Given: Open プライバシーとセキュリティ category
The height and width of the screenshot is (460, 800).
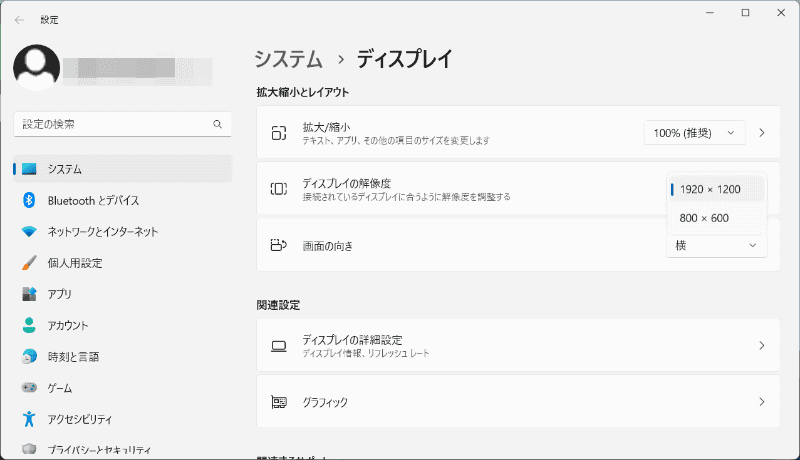Looking at the screenshot, I should 122,449.
